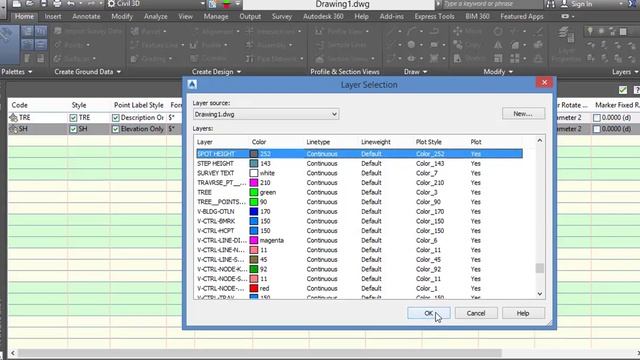Viewport: 640px width, 360px height.
Task: Click the STEP HEIGHT color swatch 143
Action: pos(254,163)
